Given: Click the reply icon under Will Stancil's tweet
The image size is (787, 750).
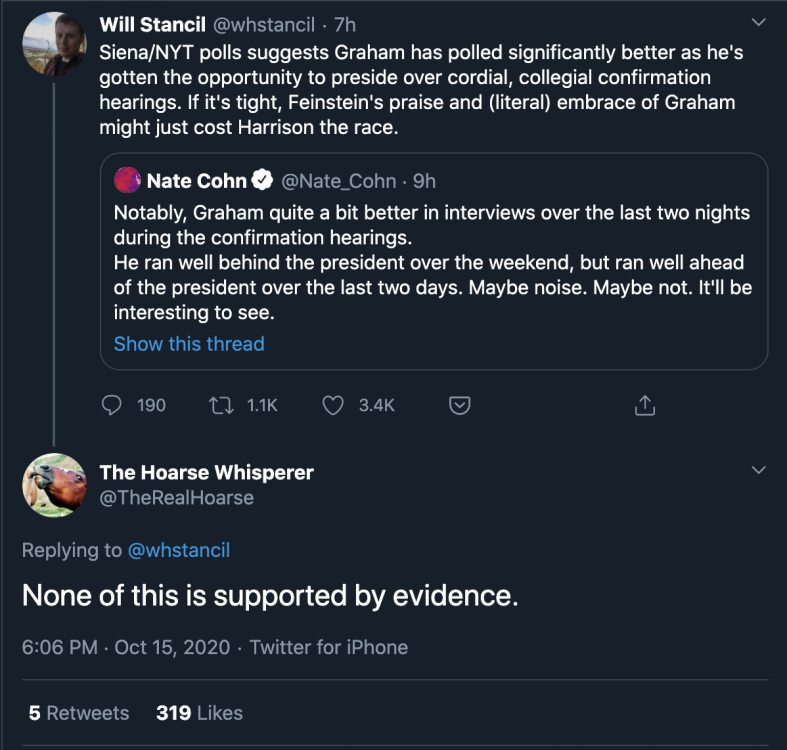Looking at the screenshot, I should click(x=113, y=405).
